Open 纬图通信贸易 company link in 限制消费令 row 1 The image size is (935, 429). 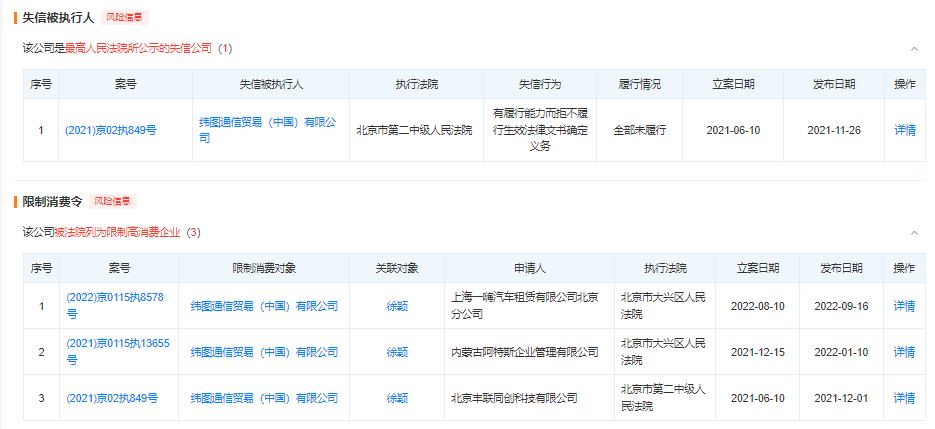(x=264, y=306)
